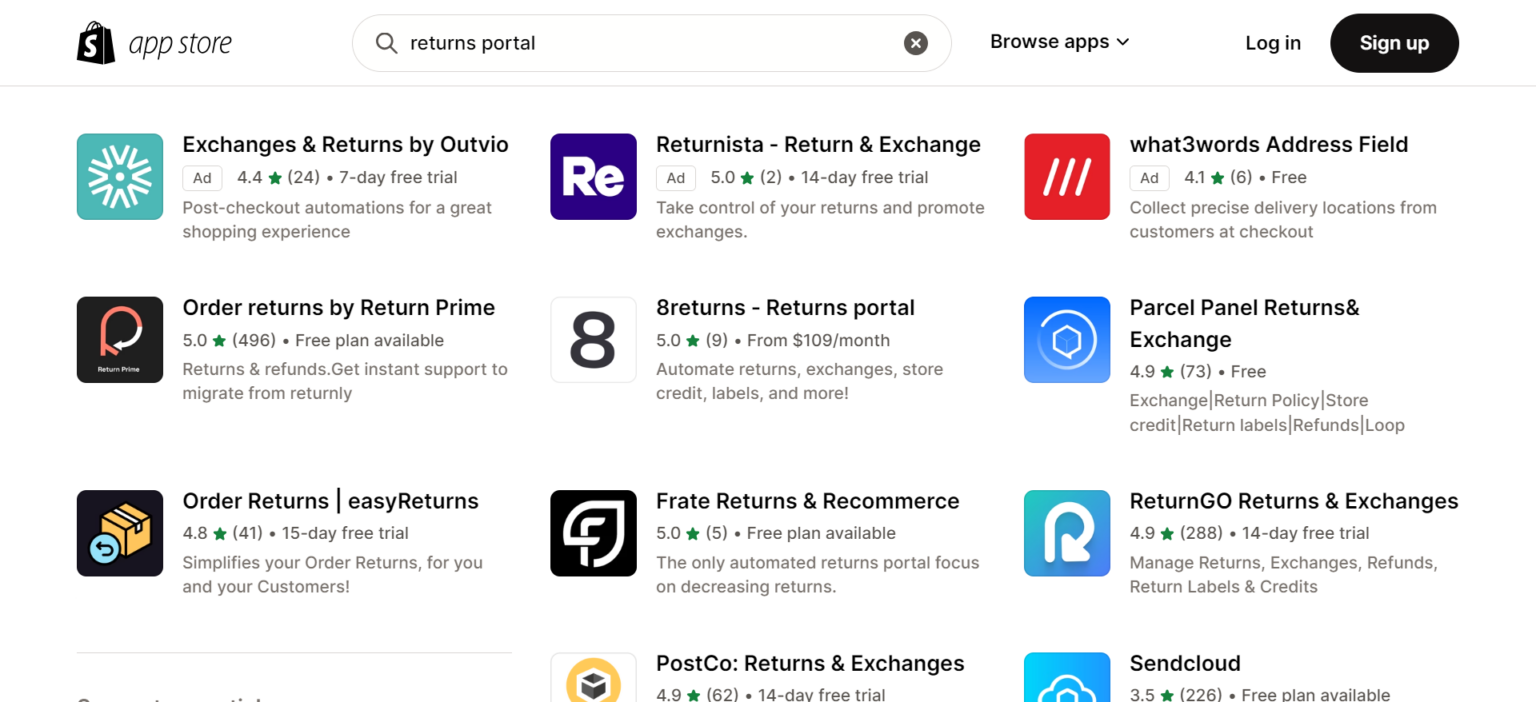Screen dimensions: 1536x702
Task: Clear the search field with the X button
Action: pos(915,42)
